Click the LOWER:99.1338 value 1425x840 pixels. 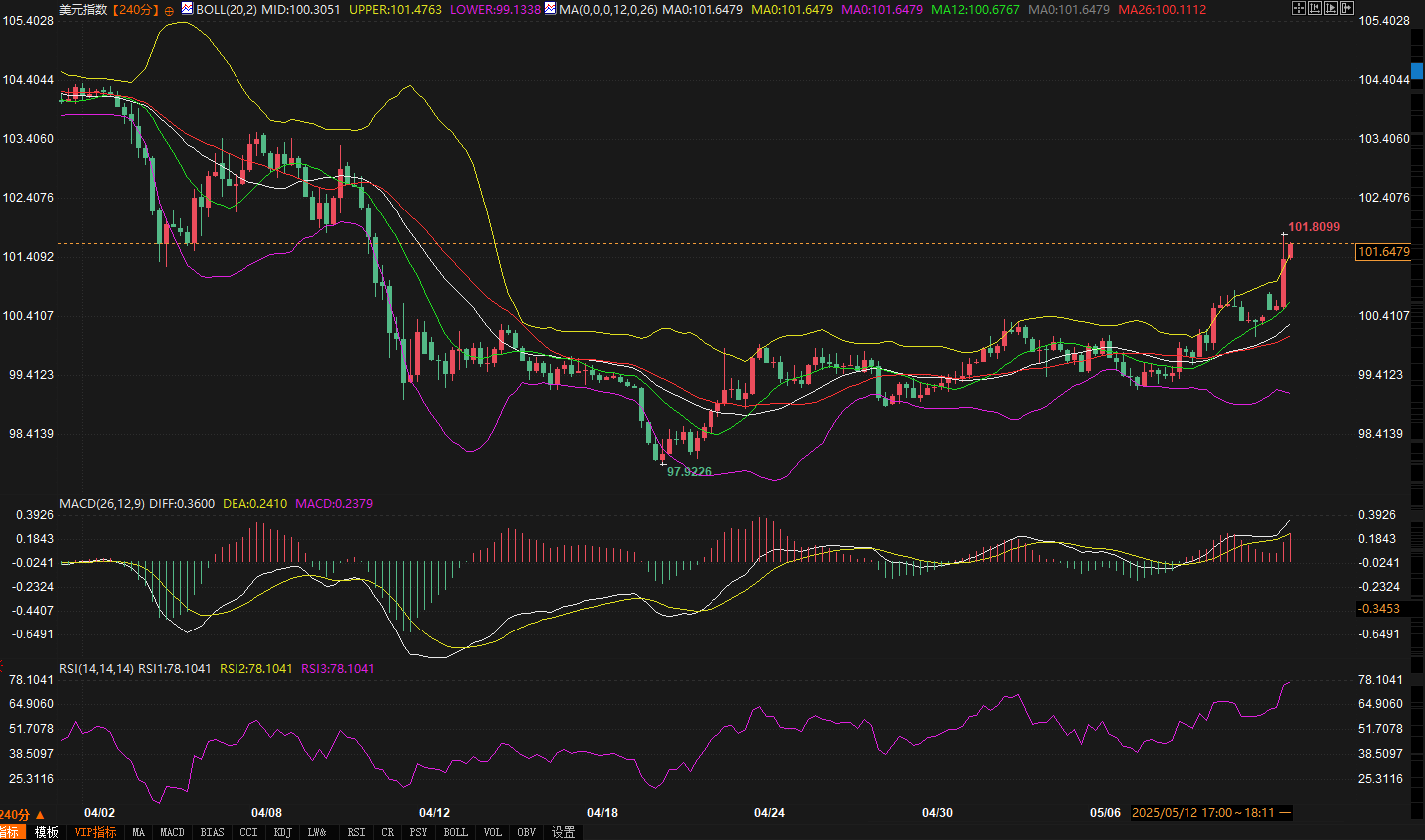[496, 9]
